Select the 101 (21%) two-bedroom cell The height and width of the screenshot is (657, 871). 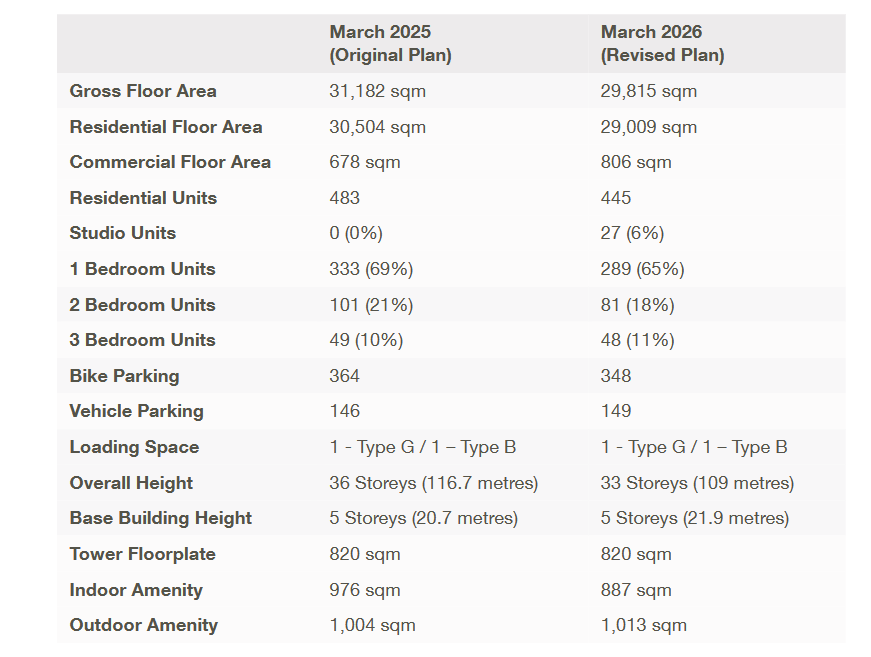click(371, 305)
